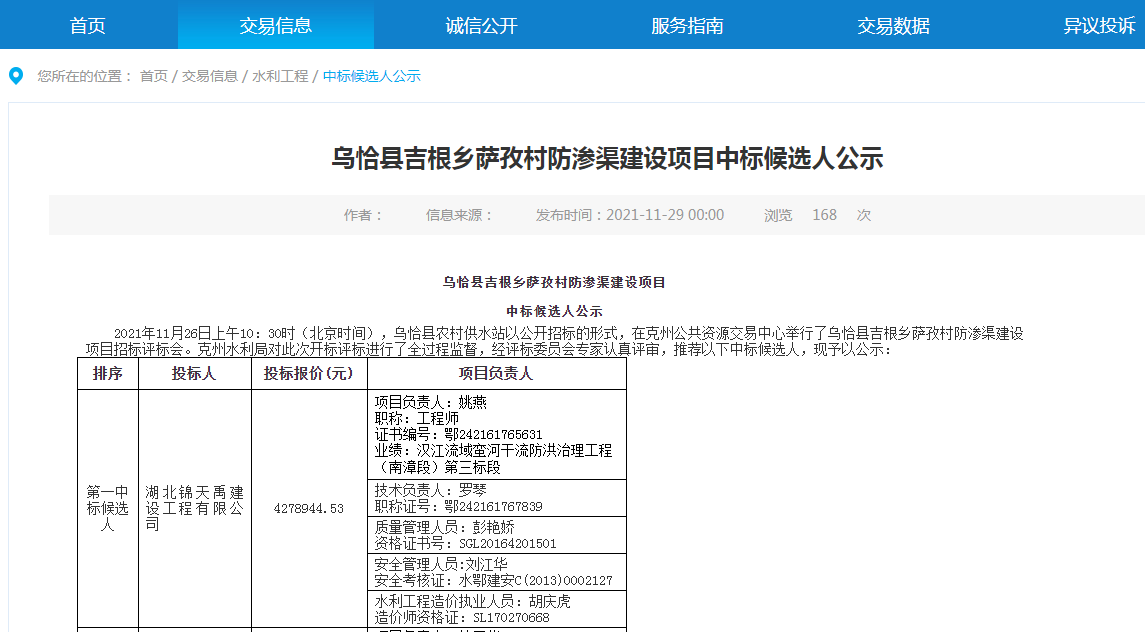Image resolution: width=1145 pixels, height=632 pixels.
Task: Click the 项目负责人 column header
Action: tap(496, 374)
